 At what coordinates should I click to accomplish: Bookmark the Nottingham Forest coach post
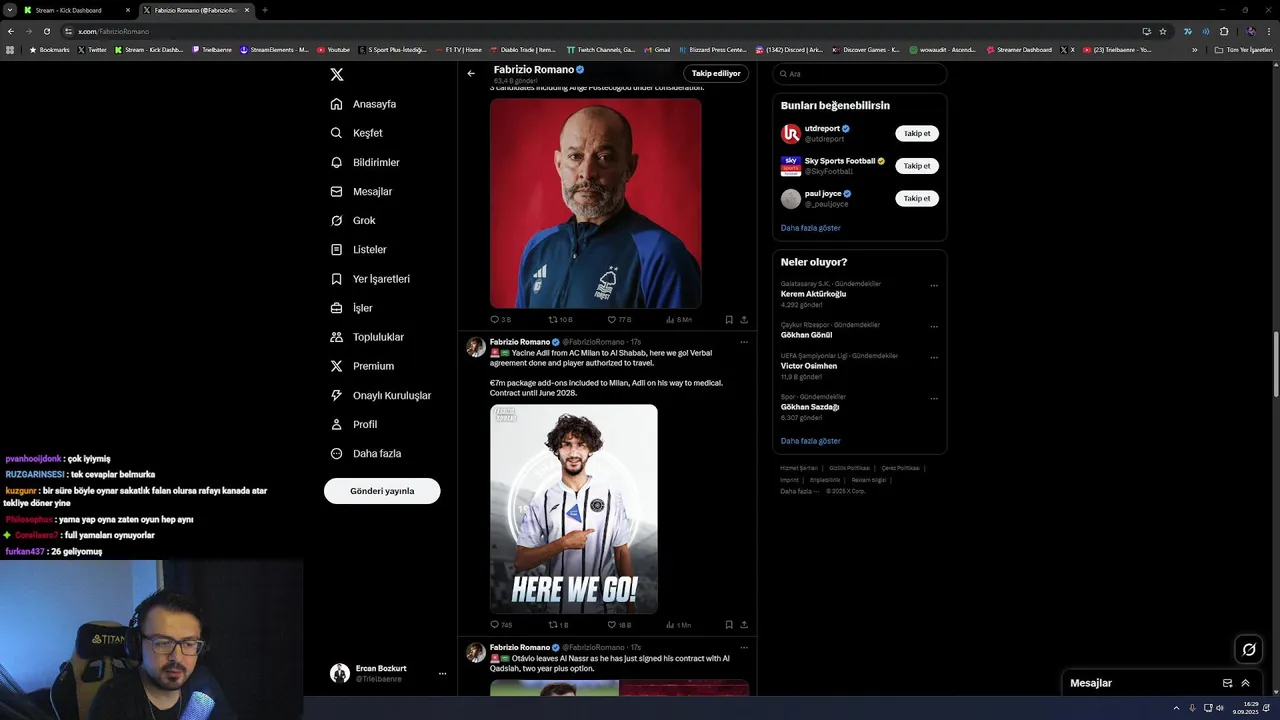coord(729,320)
